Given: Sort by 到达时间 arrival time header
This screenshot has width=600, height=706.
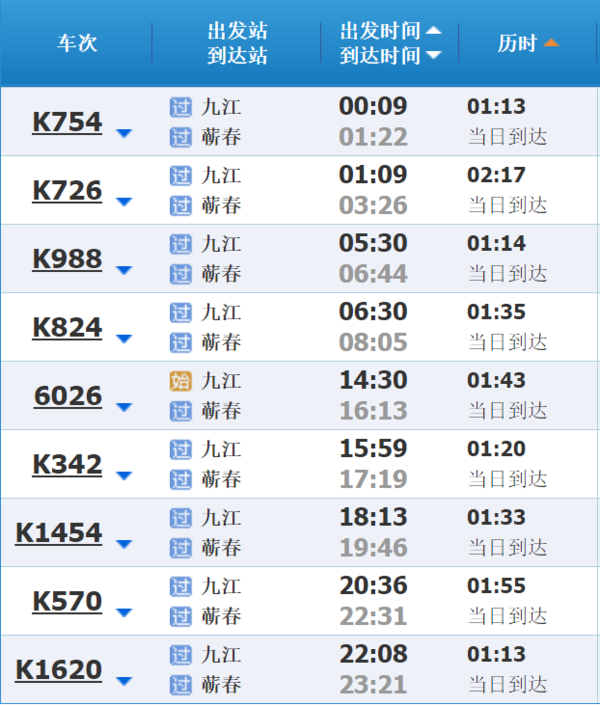Looking at the screenshot, I should tap(390, 56).
